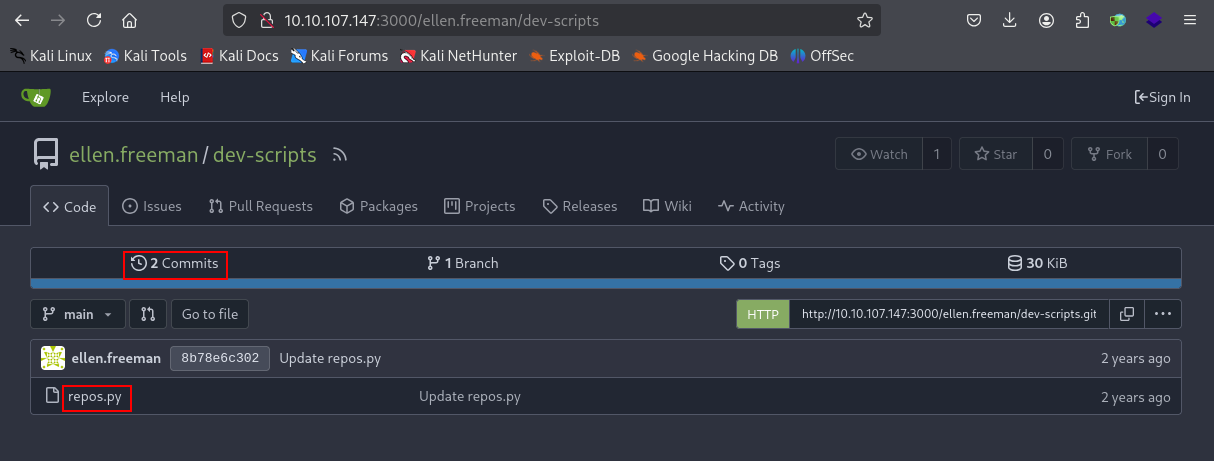Viewport: 1214px width, 461px height.
Task: Open the Packages tab
Action: click(379, 206)
